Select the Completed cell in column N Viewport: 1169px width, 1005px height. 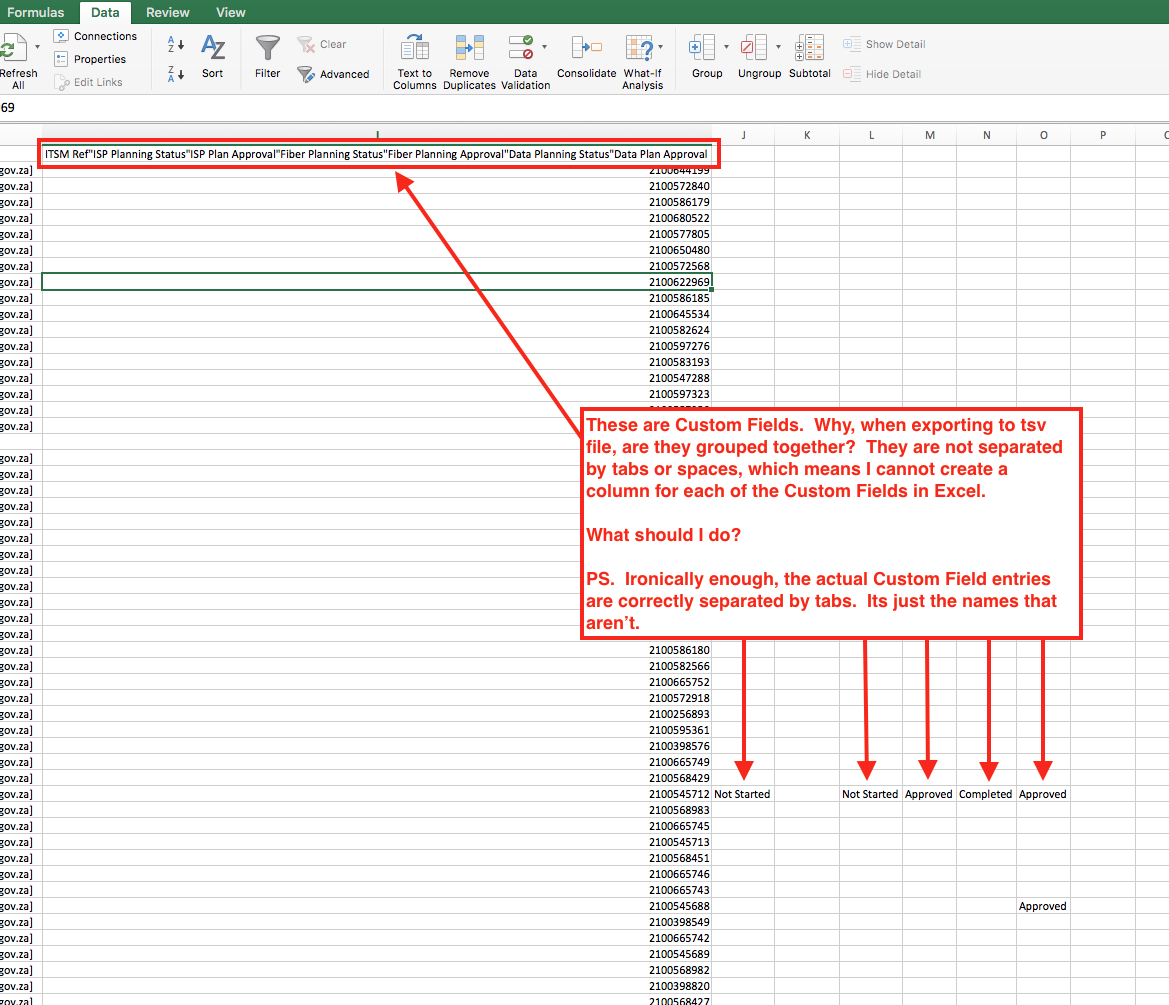pos(986,794)
